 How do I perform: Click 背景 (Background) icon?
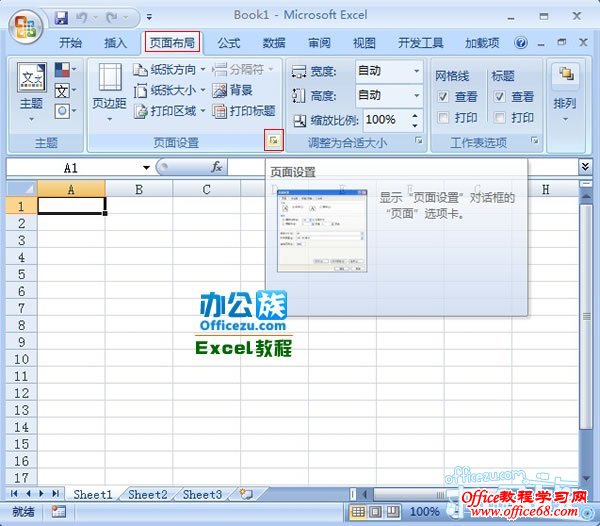tap(220, 90)
